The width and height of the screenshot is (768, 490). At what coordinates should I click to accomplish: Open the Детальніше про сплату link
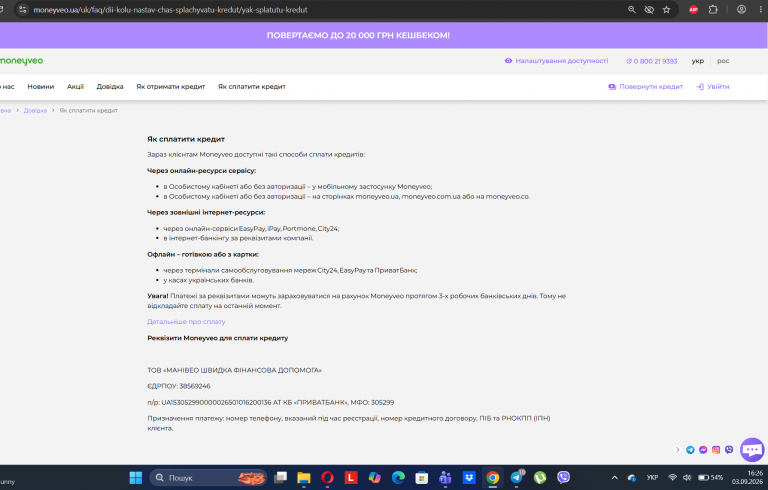click(x=186, y=322)
